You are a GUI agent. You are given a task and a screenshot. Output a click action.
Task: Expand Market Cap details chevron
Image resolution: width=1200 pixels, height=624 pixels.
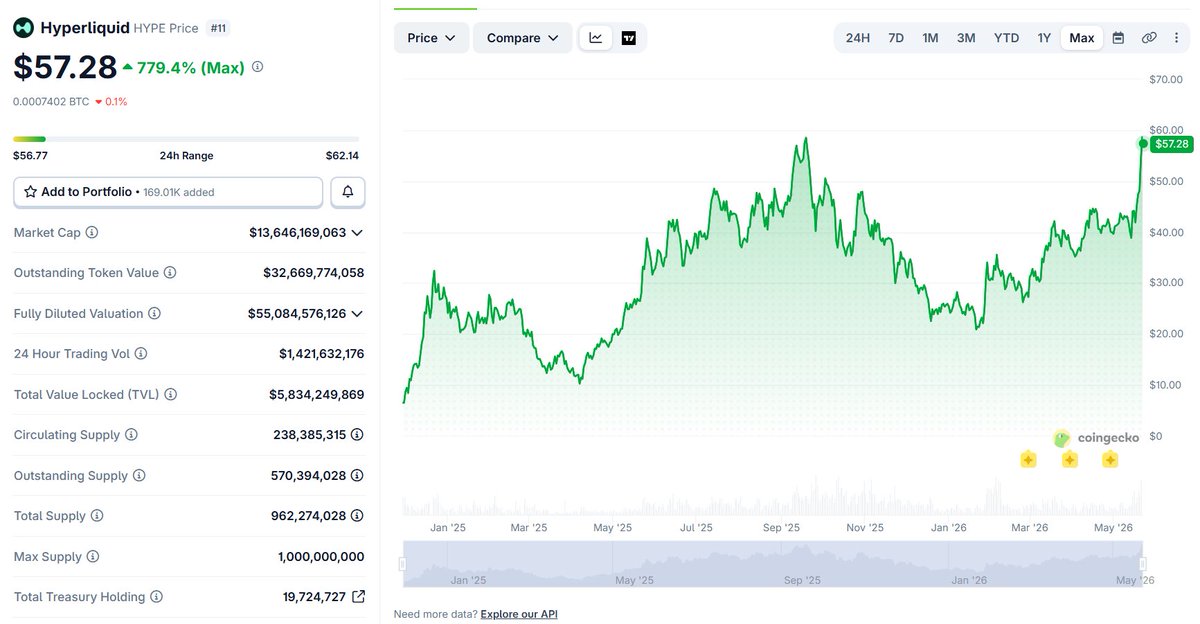coord(357,232)
